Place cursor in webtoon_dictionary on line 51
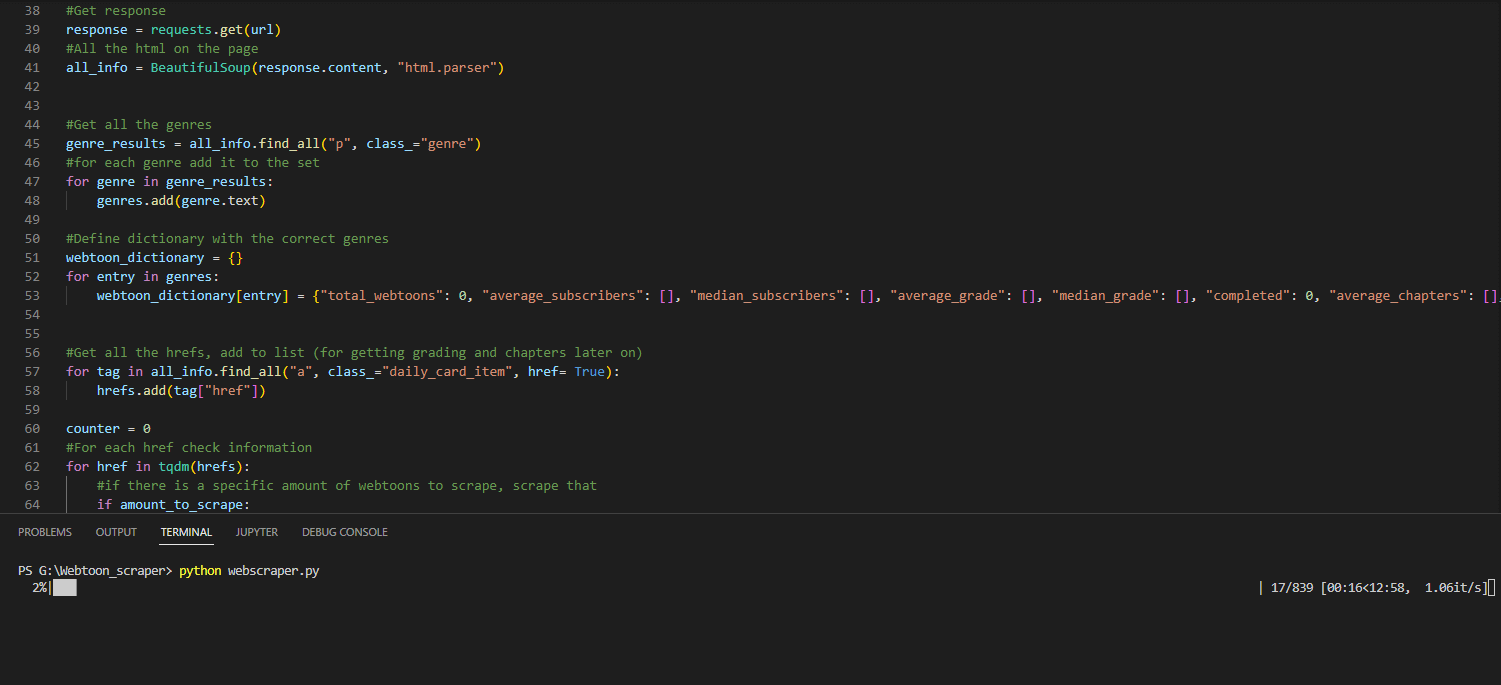 134,257
